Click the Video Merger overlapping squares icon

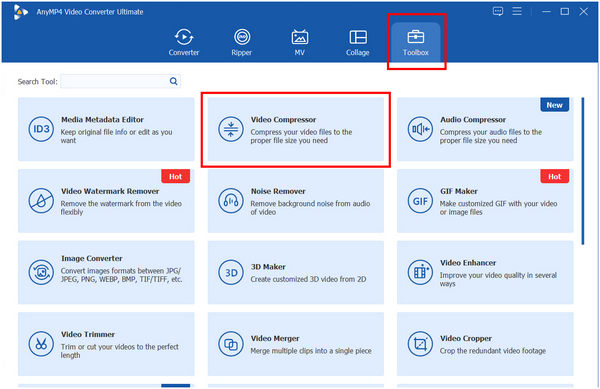[231, 344]
